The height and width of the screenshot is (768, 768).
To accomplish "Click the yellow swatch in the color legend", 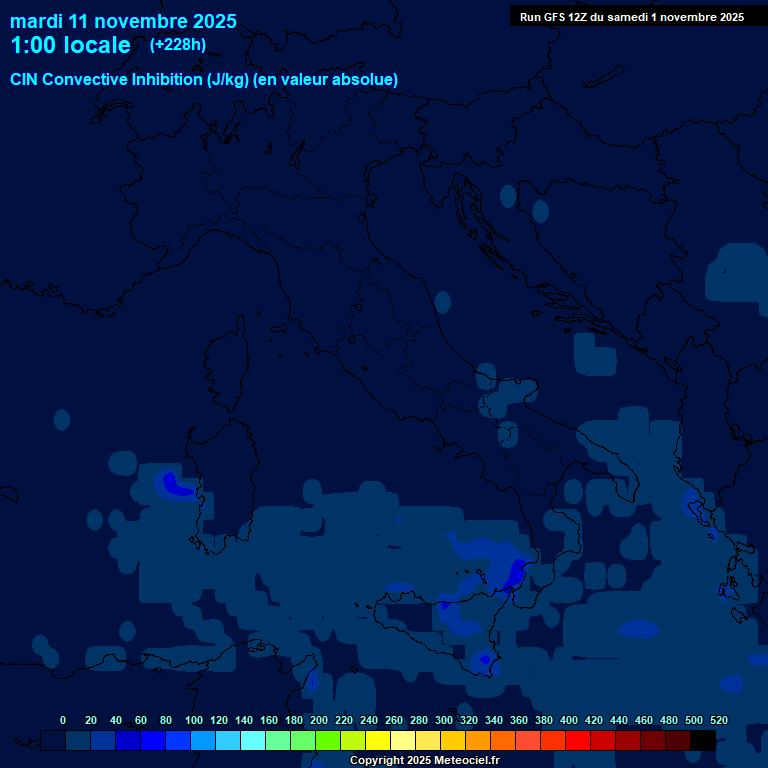I will click(x=378, y=740).
